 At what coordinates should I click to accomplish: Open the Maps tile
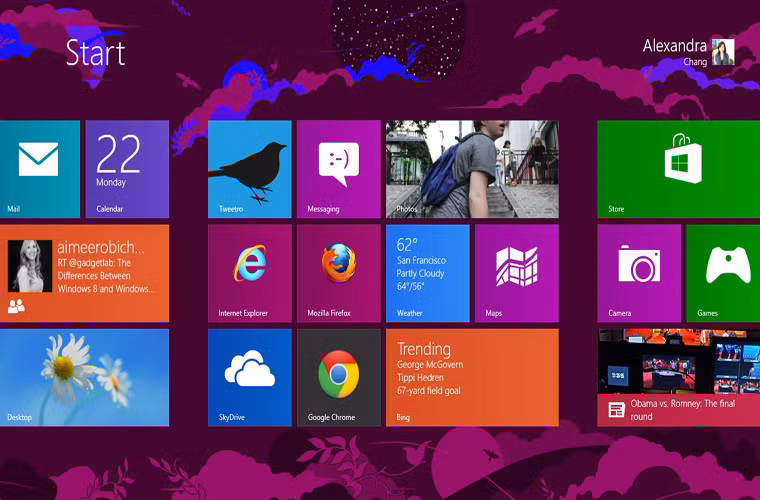click(x=517, y=273)
